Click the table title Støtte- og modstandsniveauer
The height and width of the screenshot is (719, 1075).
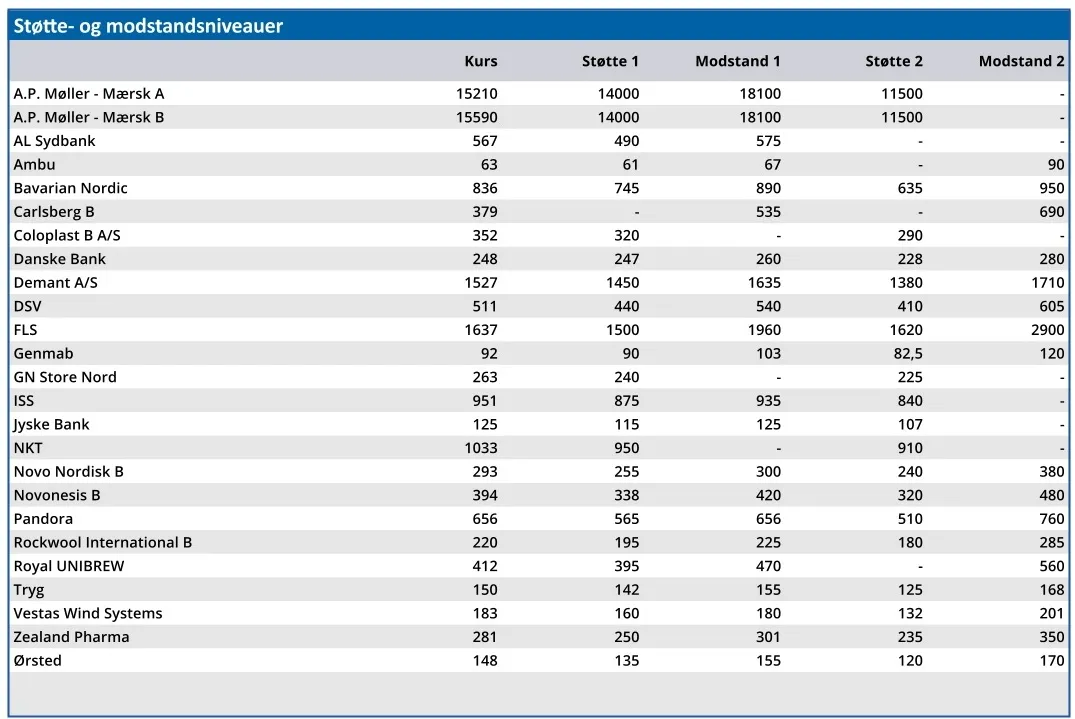pyautogui.click(x=148, y=26)
